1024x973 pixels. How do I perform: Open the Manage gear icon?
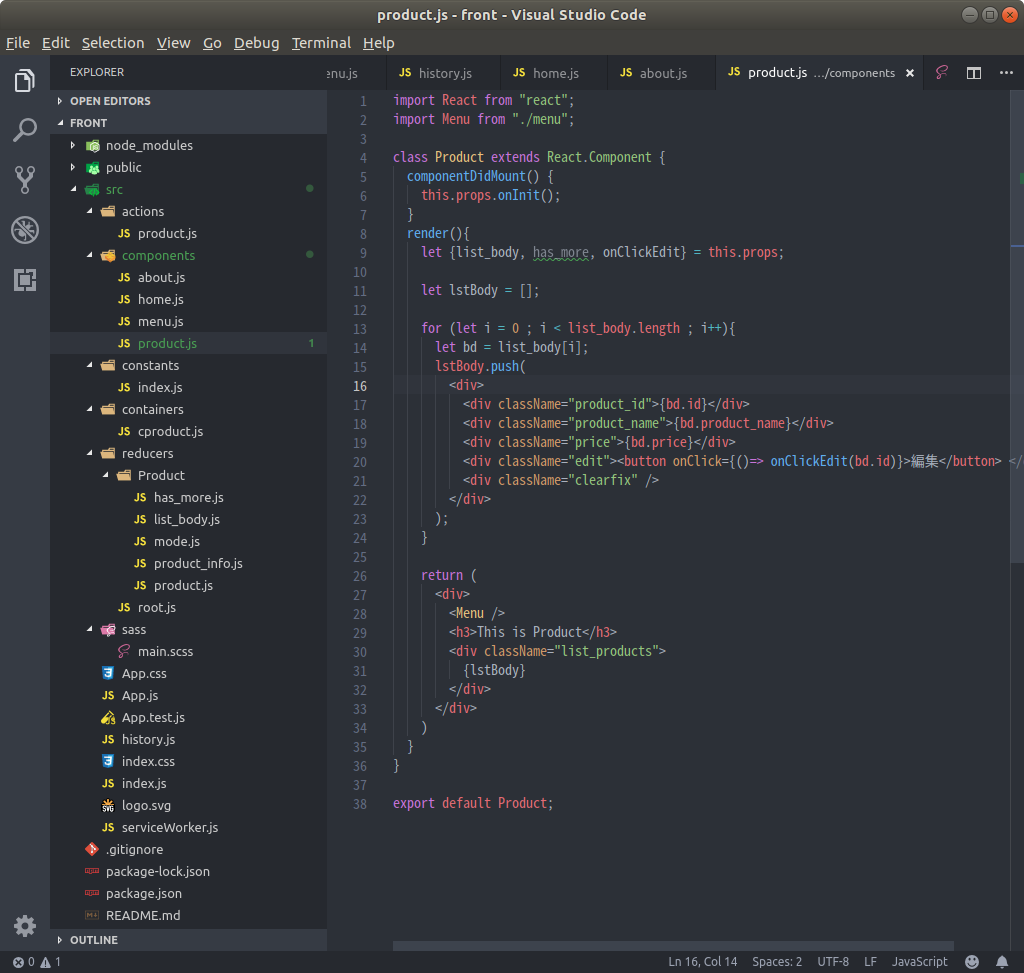(x=25, y=925)
